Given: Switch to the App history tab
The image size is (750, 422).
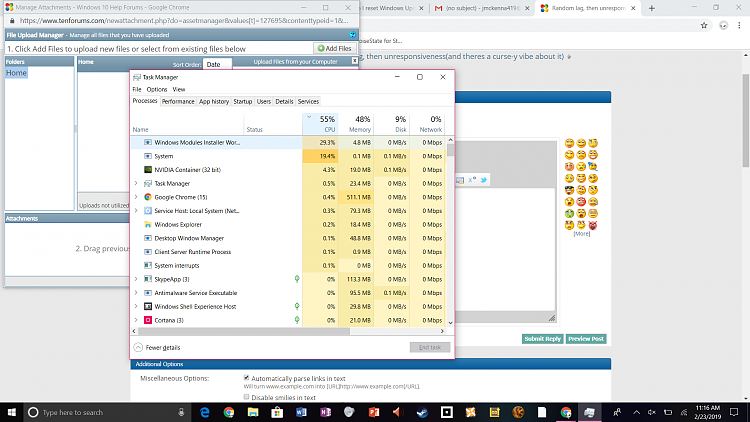Looking at the screenshot, I should click(x=214, y=101).
